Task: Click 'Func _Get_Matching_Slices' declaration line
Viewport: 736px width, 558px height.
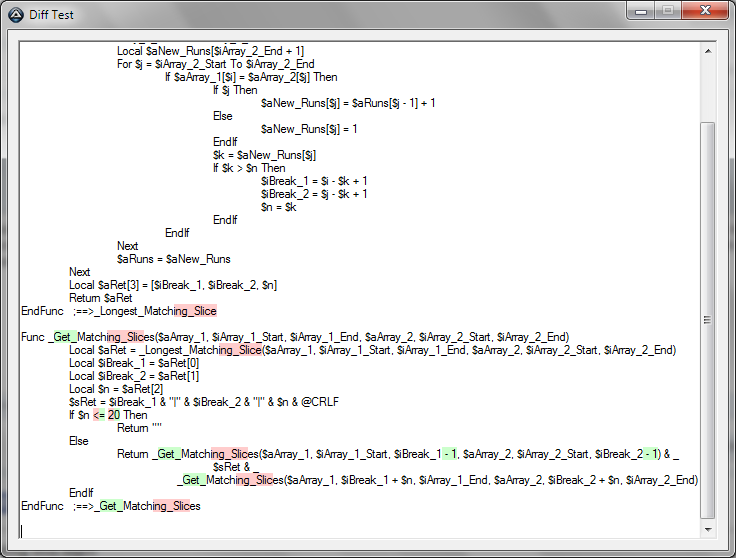Action: 295,337
